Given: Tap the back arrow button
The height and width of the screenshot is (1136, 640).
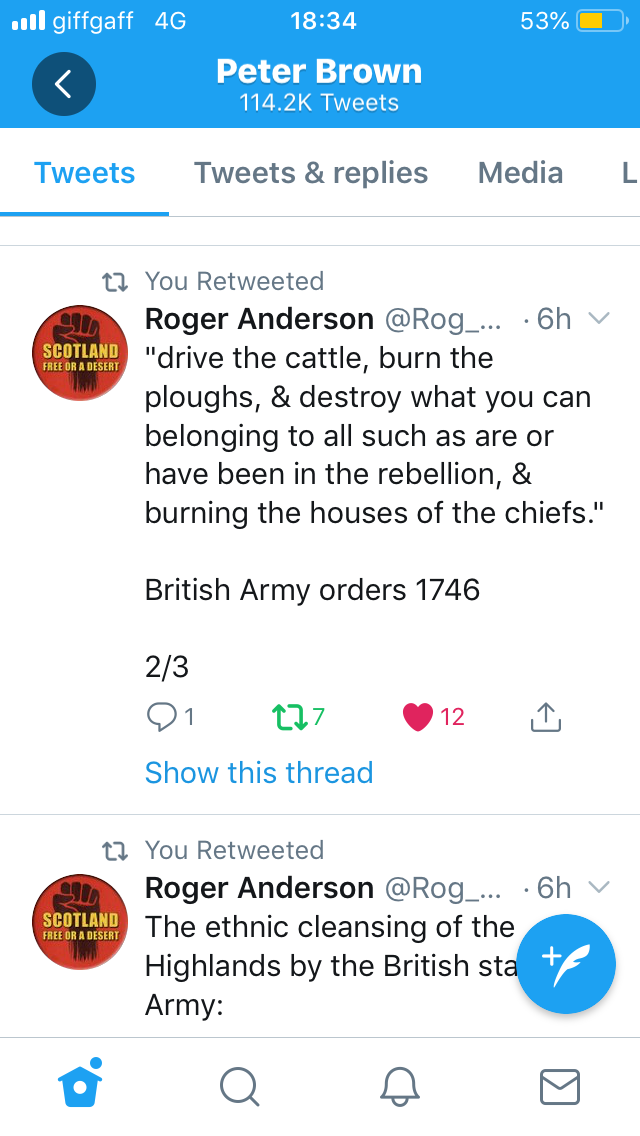Looking at the screenshot, I should pyautogui.click(x=64, y=84).
